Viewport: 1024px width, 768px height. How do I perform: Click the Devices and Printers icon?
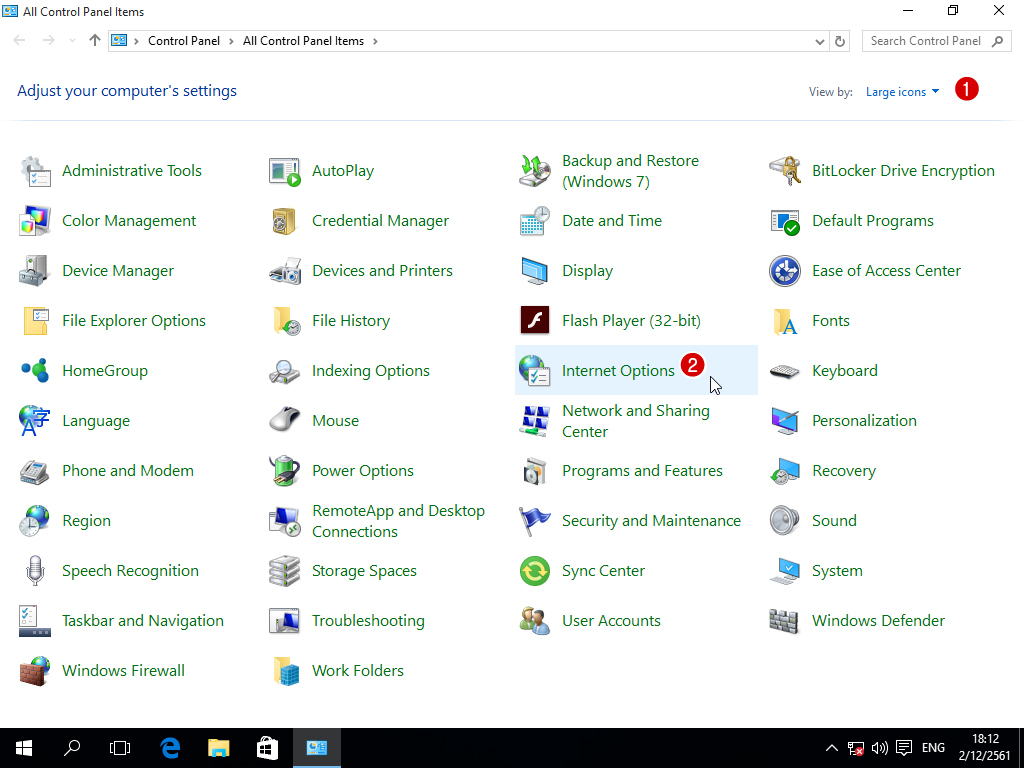coord(285,271)
